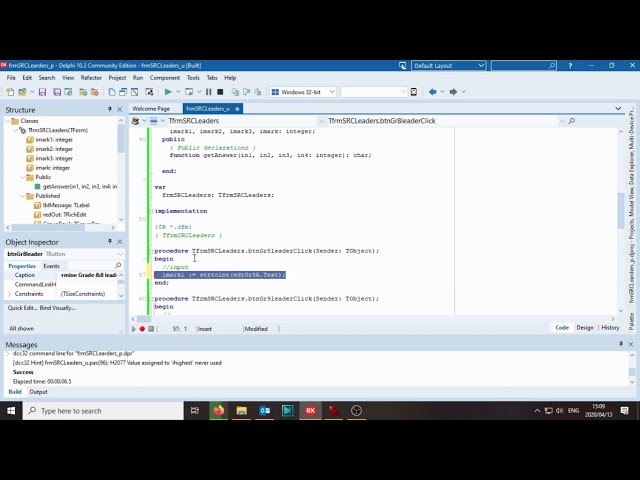Viewport: 640px width, 480px height.
Task: Save the current file with the Save icon
Action: (x=42, y=92)
